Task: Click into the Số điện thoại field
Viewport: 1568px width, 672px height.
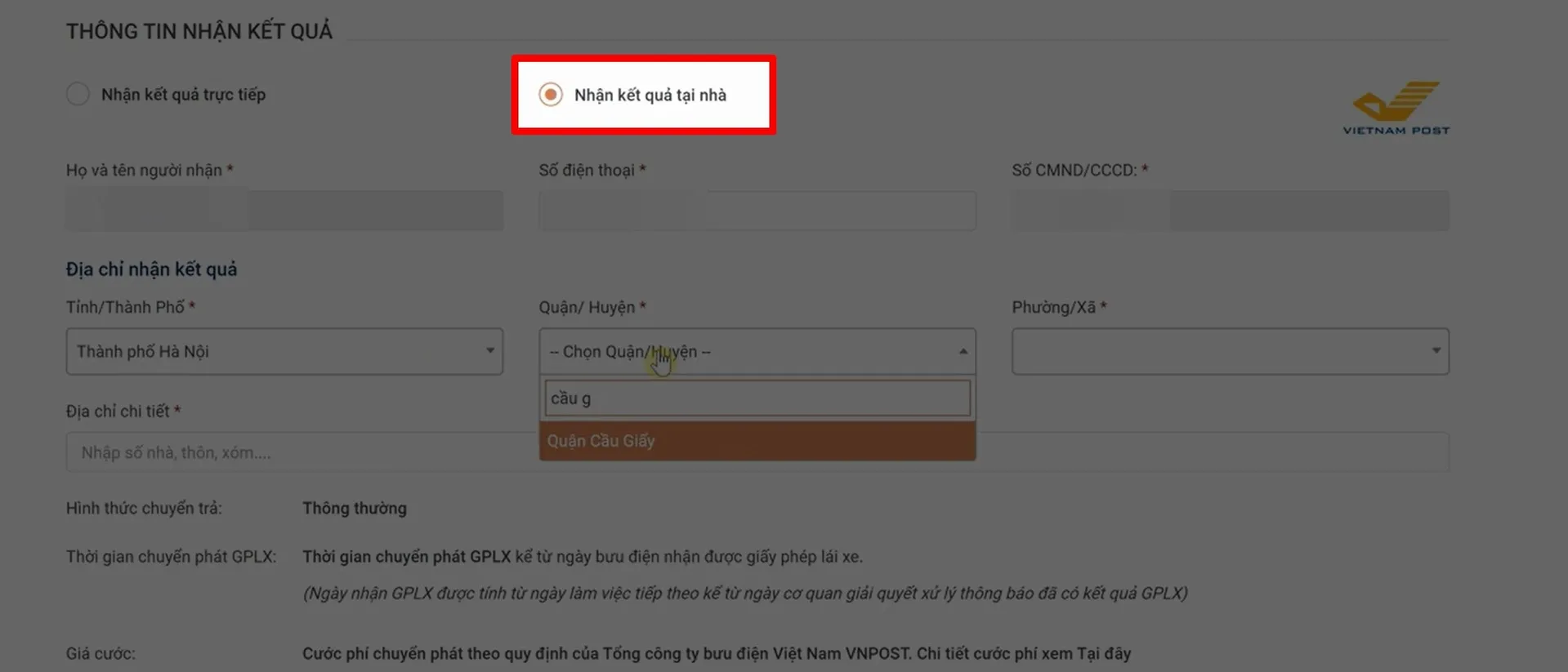Action: coord(757,211)
